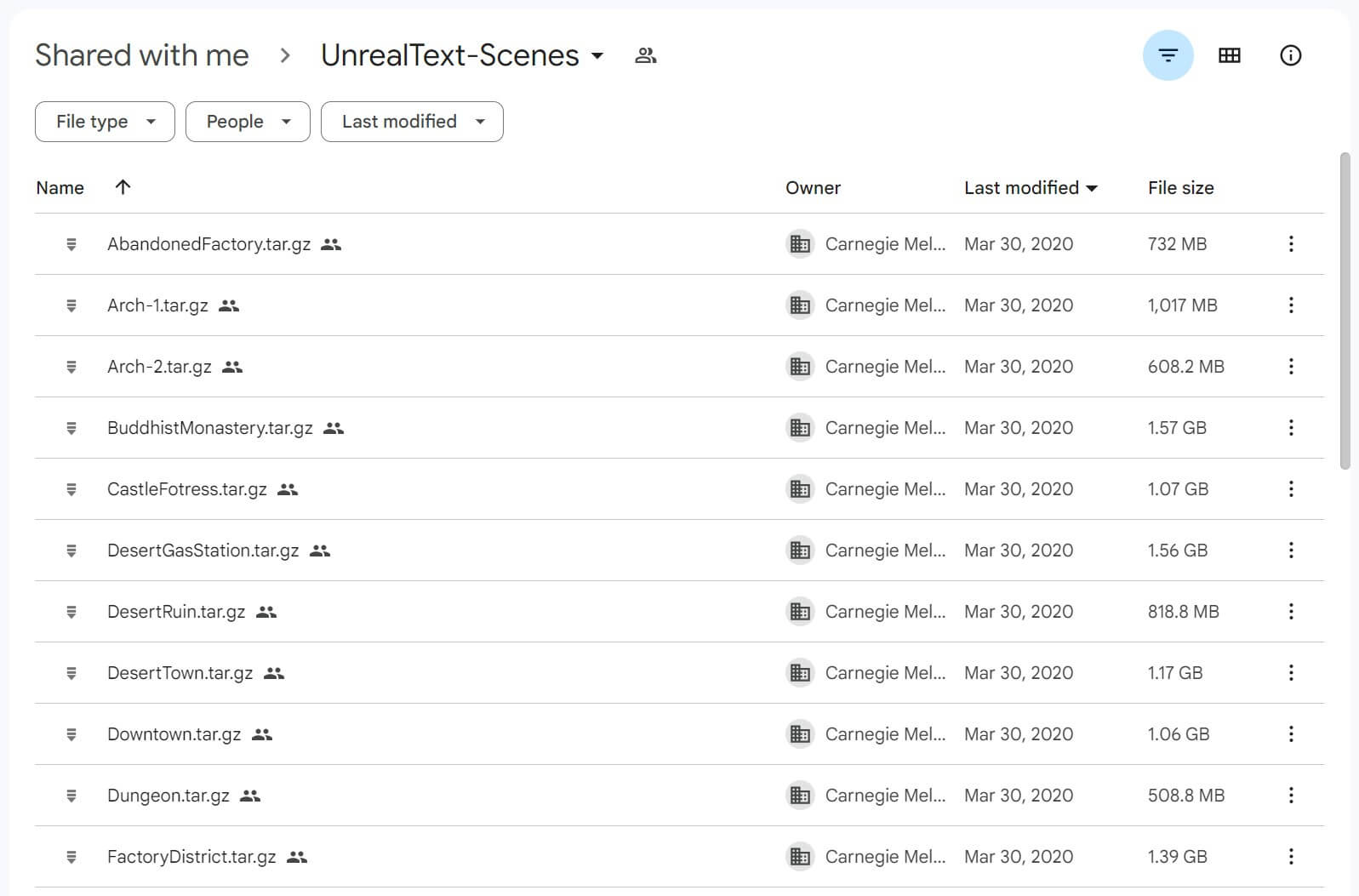The image size is (1359, 896).
Task: Click the Owner column header
Action: 813,188
